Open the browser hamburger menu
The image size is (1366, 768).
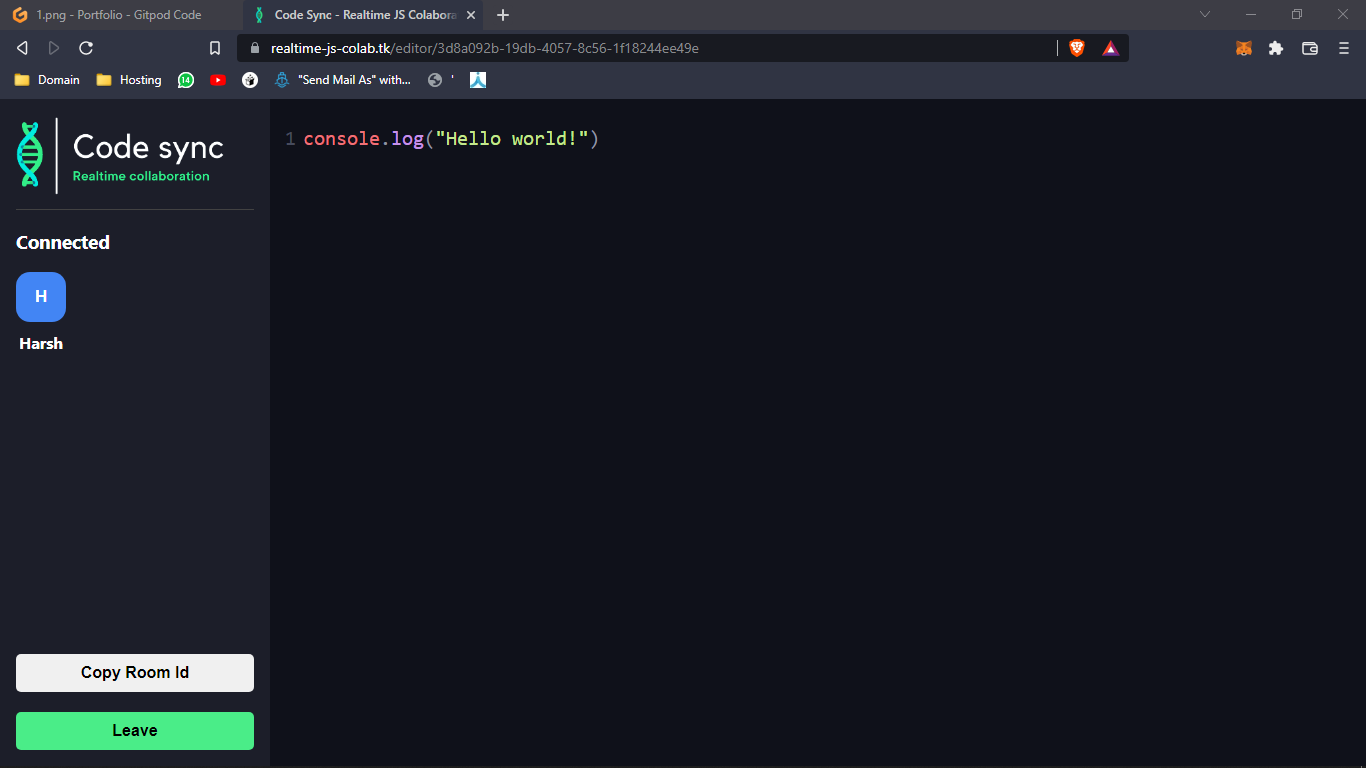pyautogui.click(x=1343, y=47)
